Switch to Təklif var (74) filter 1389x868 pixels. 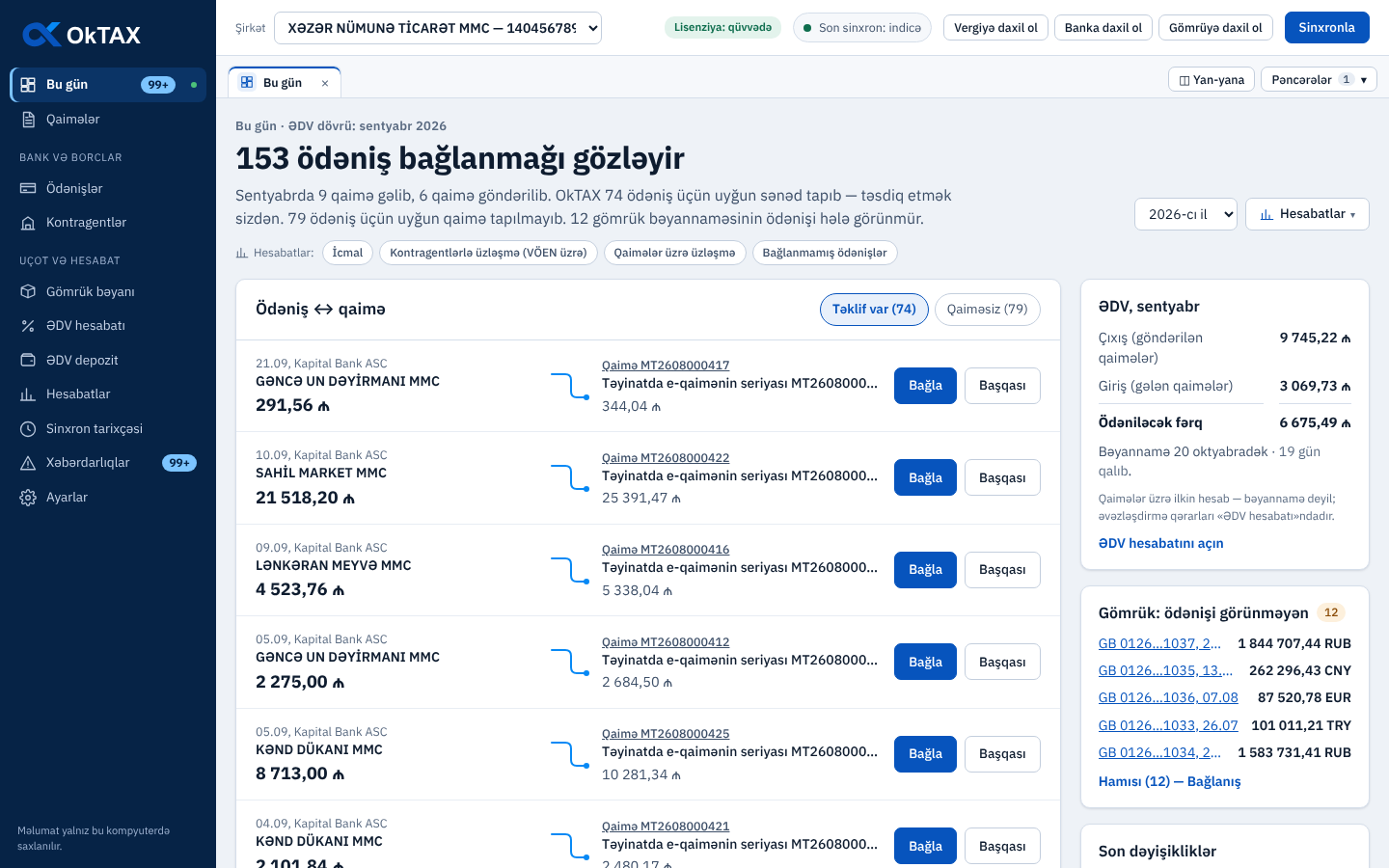874,310
